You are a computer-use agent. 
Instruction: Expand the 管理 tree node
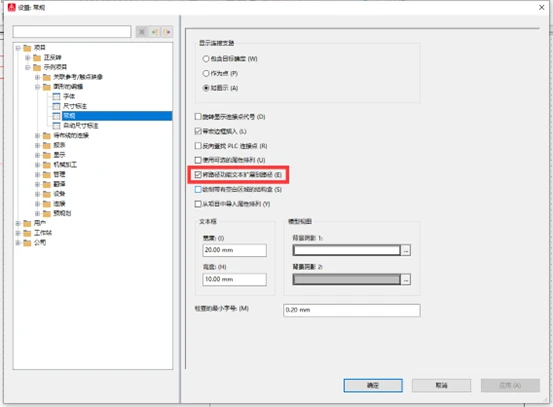point(37,175)
